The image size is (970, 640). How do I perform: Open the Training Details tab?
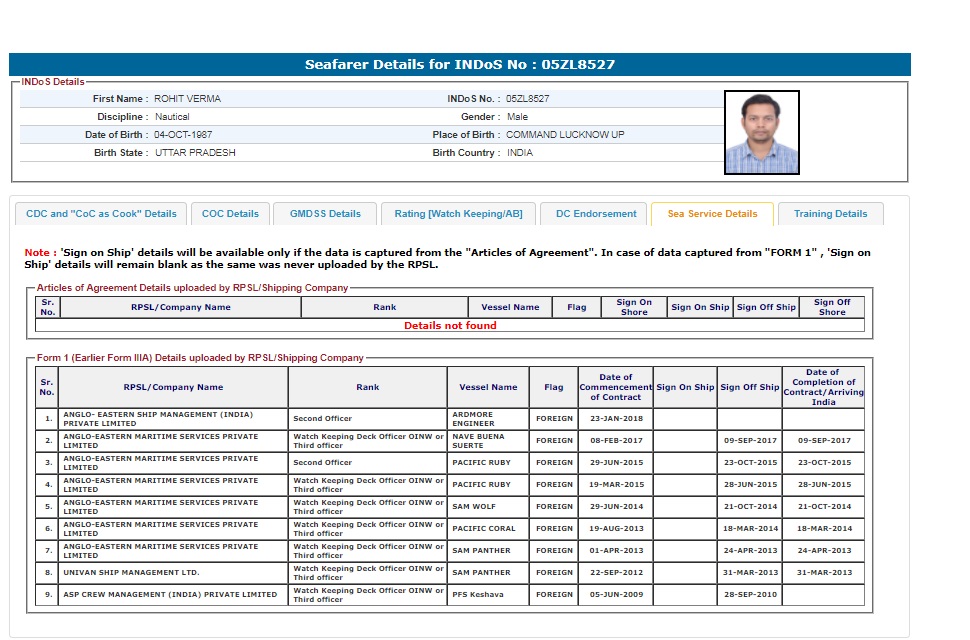click(830, 214)
